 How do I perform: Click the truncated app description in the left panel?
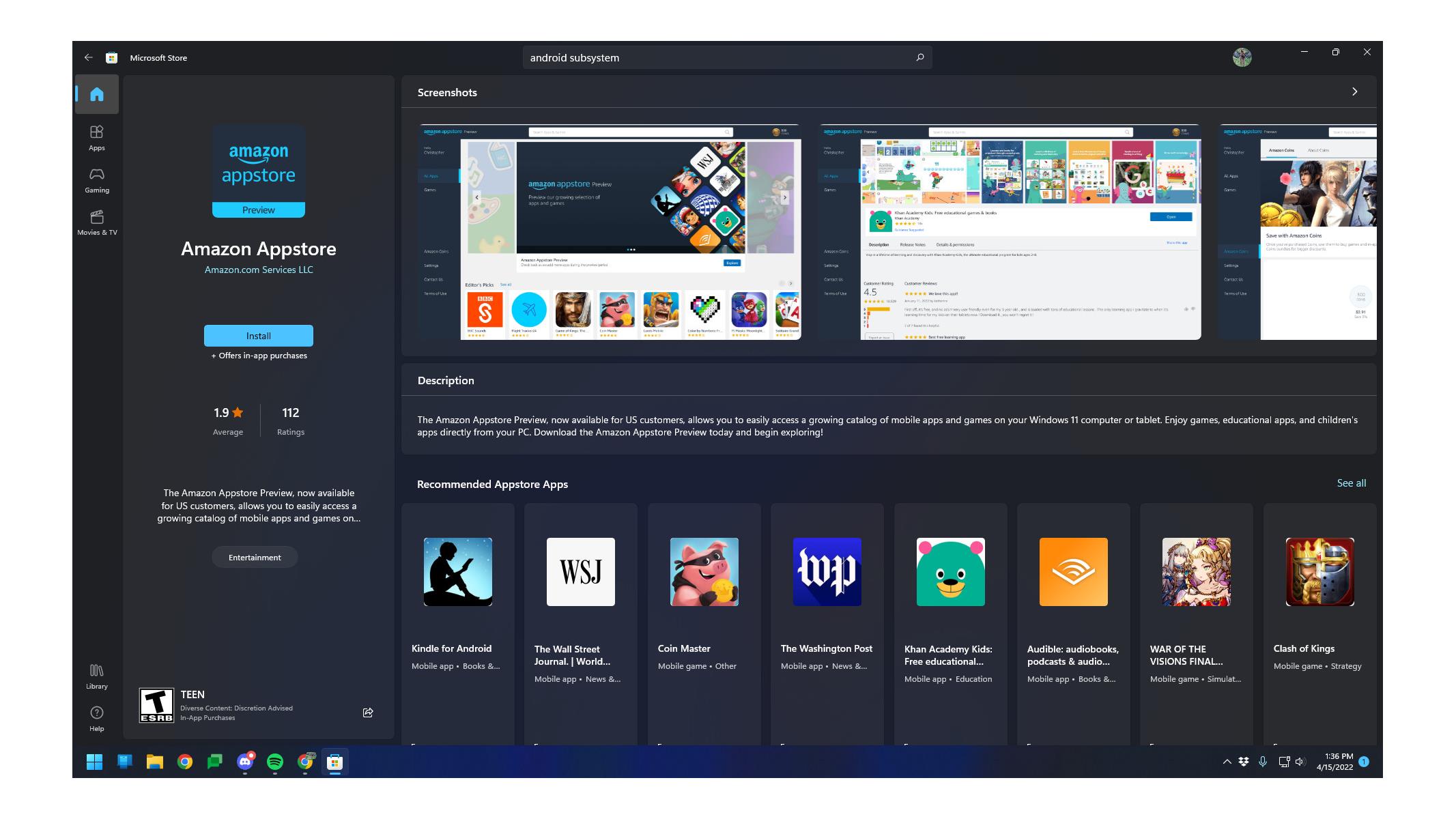(x=259, y=506)
